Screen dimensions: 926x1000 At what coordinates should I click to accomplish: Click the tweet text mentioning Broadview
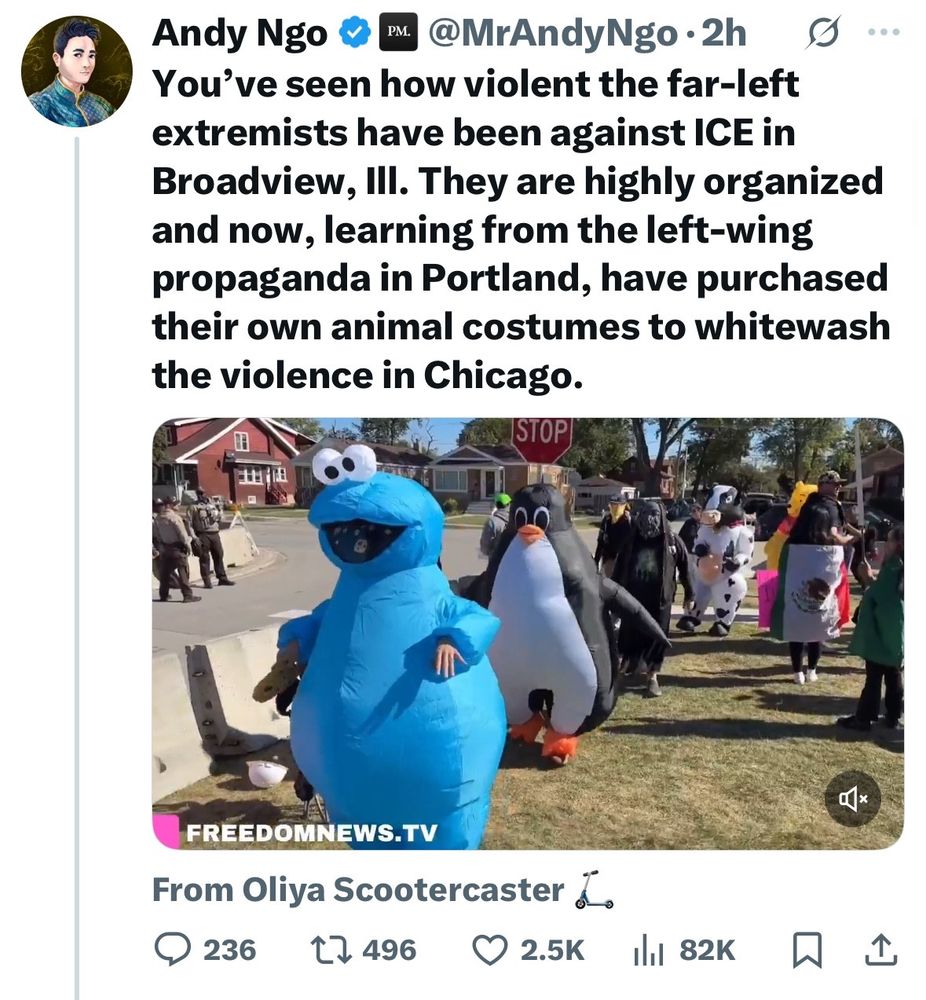[x=520, y=229]
